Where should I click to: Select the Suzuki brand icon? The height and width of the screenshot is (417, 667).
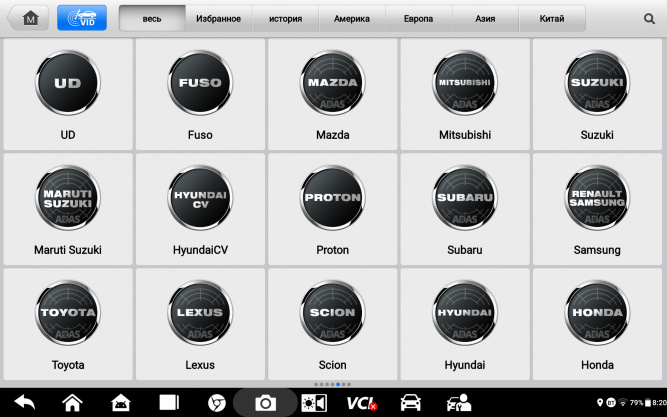pos(597,83)
